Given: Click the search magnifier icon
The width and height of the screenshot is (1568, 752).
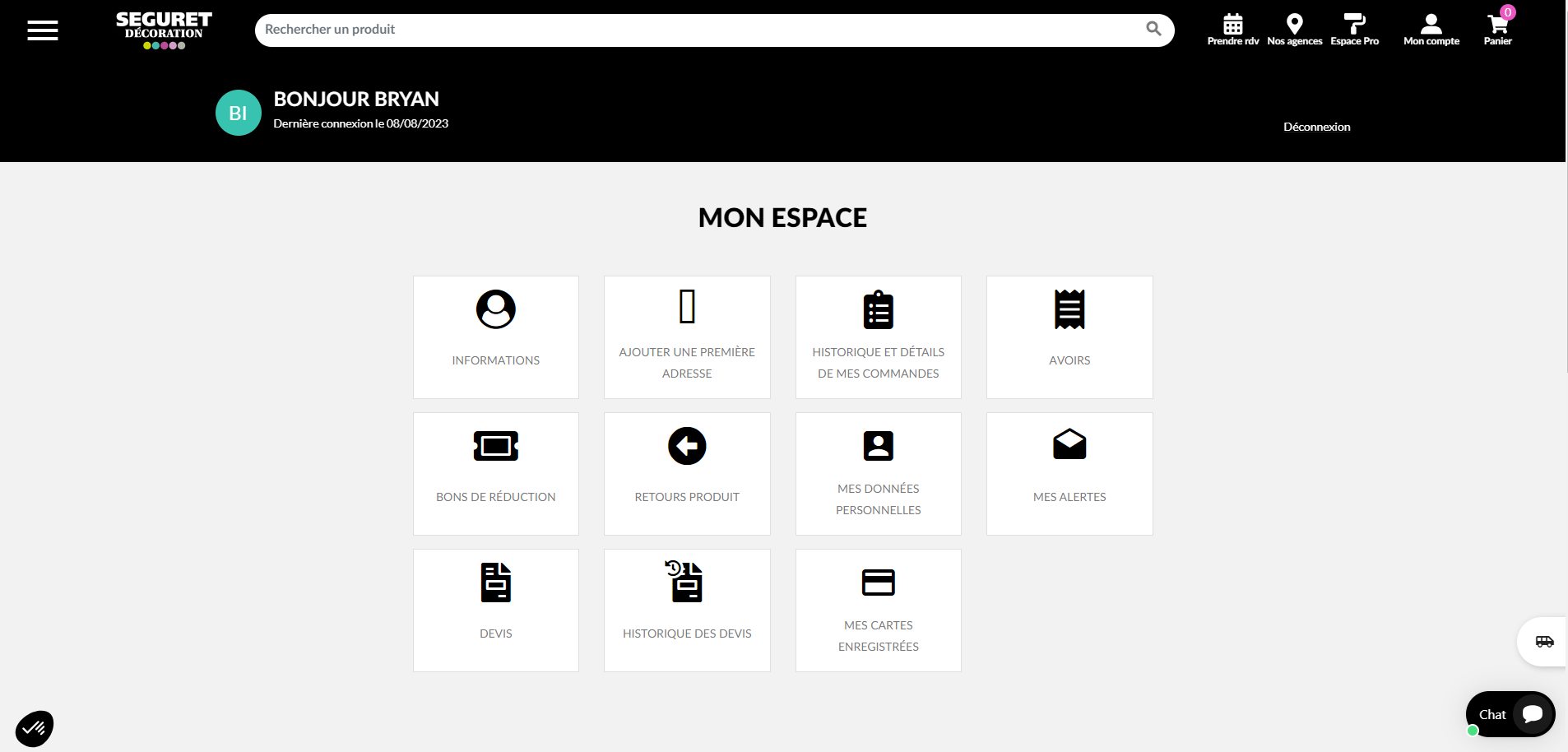Looking at the screenshot, I should (x=1153, y=30).
